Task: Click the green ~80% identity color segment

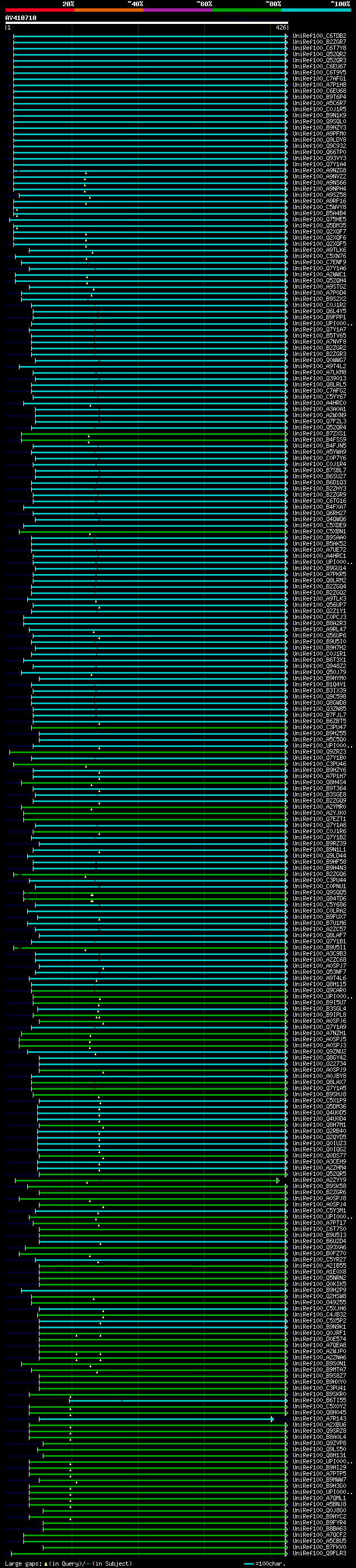Action: 247,11
